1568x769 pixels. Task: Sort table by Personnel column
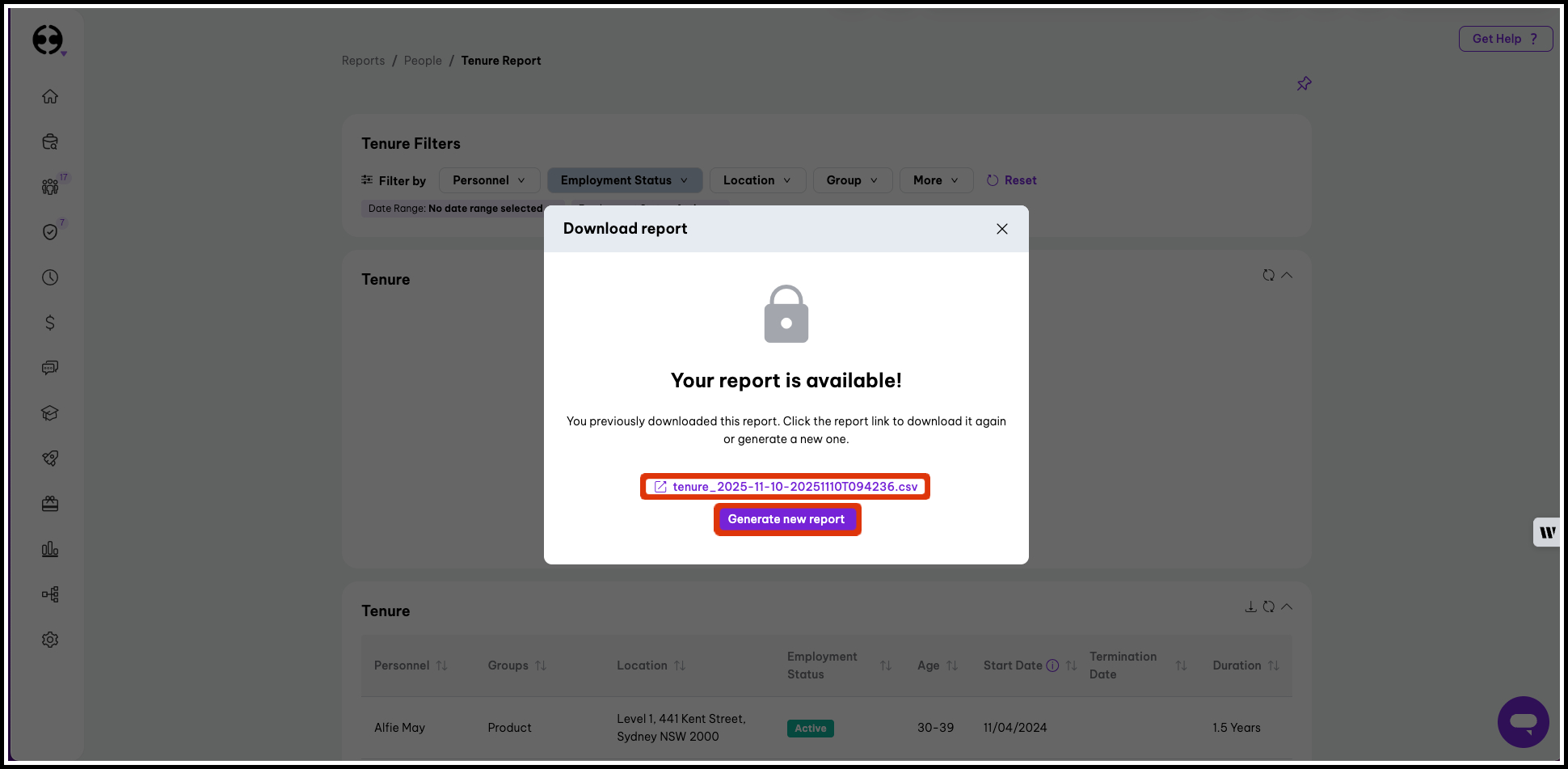(x=441, y=665)
